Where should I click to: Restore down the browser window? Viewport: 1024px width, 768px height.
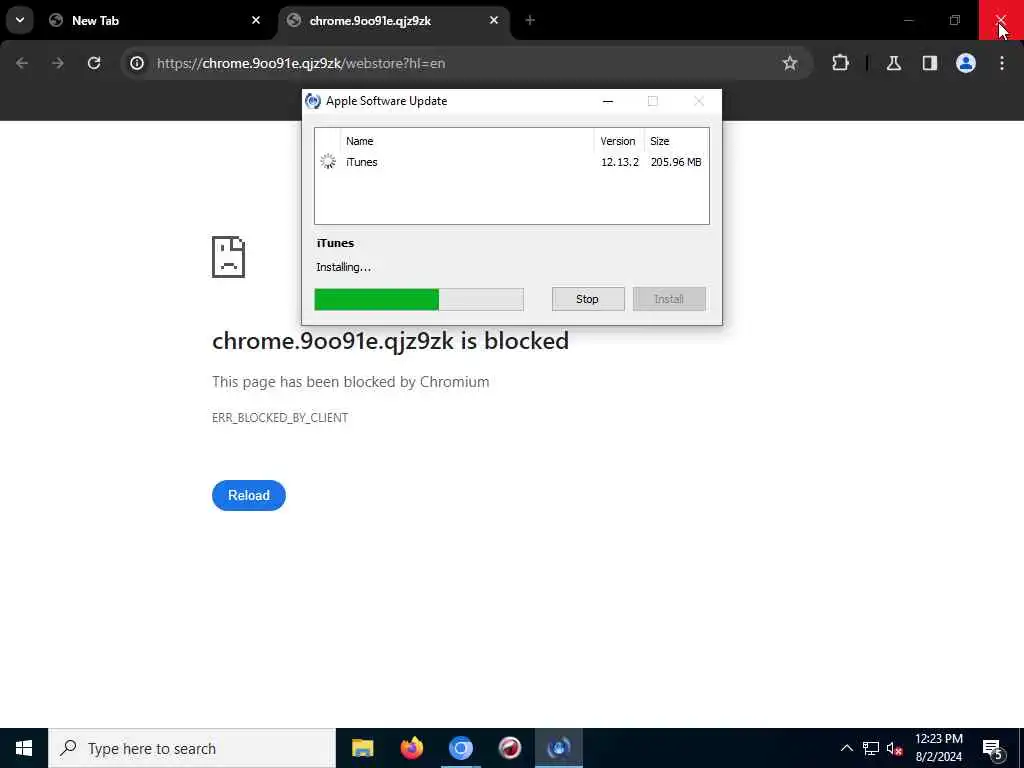pos(955,20)
